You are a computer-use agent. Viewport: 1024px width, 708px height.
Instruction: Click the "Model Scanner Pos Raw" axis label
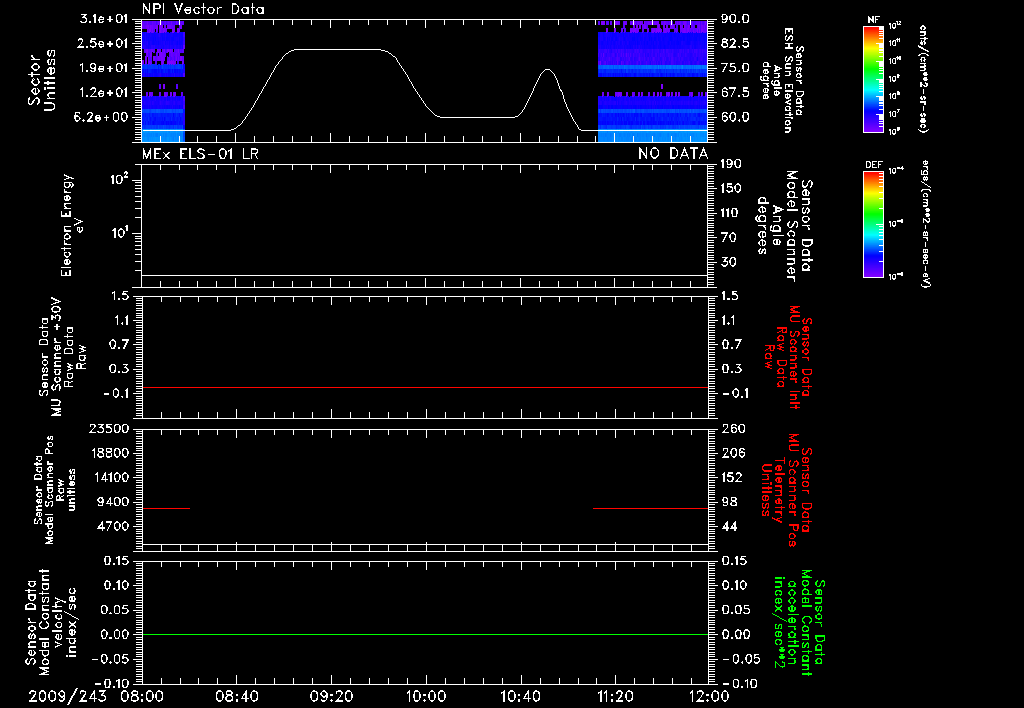[x=55, y=490]
